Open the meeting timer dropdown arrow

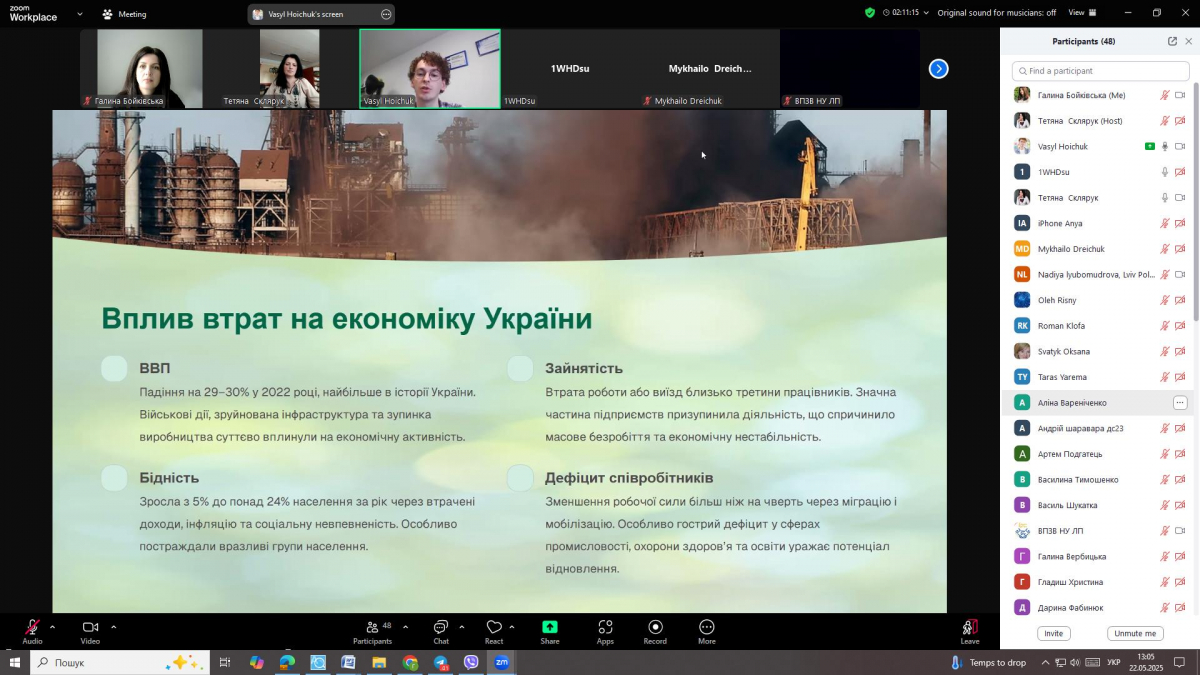coord(925,13)
